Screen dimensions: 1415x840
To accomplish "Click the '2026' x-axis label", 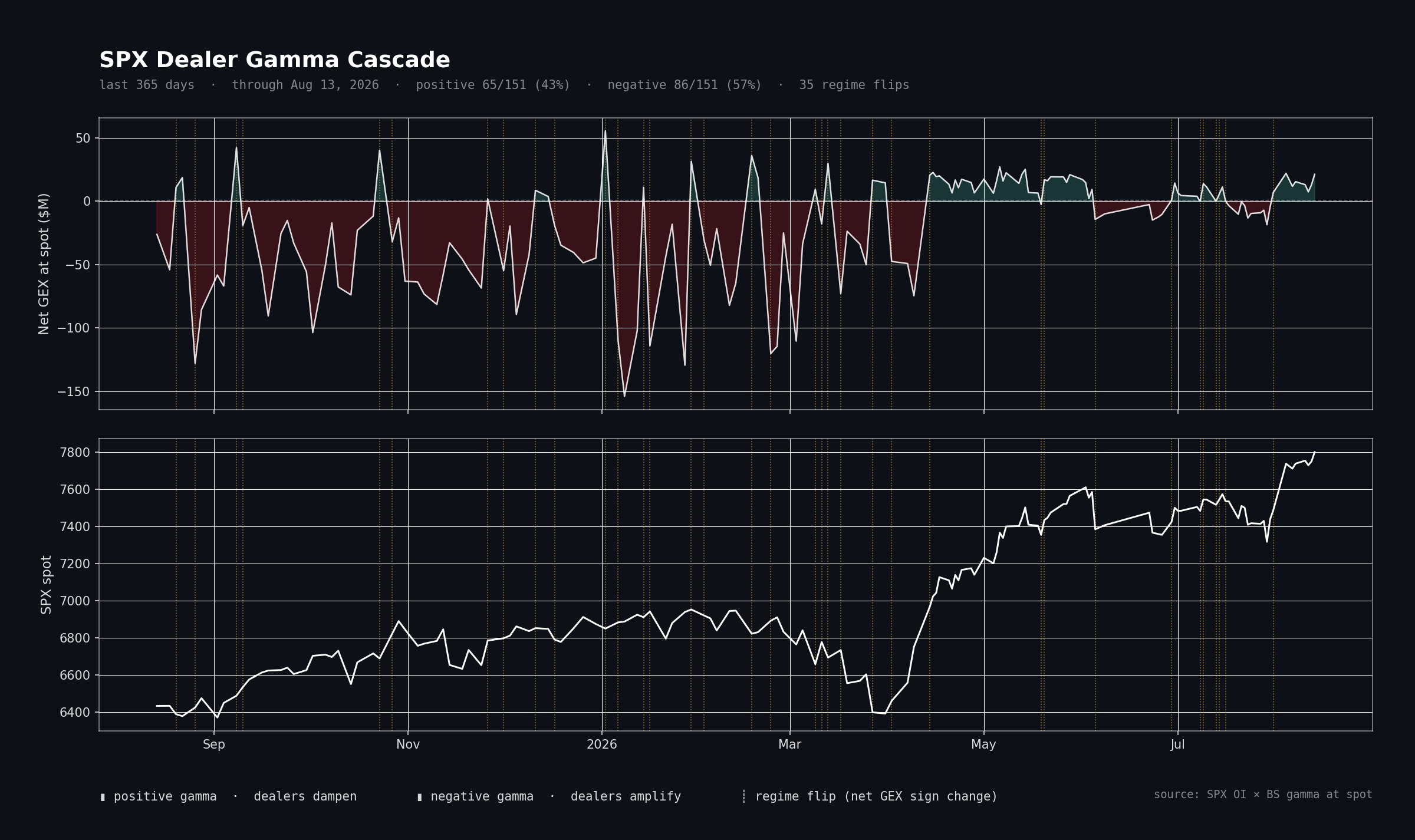I will (602, 745).
